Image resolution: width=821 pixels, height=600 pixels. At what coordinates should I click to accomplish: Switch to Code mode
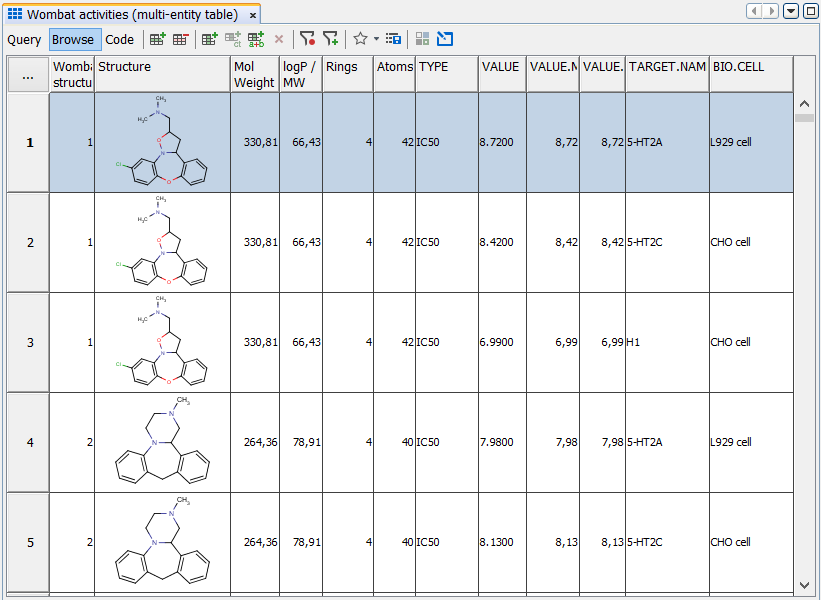point(120,40)
